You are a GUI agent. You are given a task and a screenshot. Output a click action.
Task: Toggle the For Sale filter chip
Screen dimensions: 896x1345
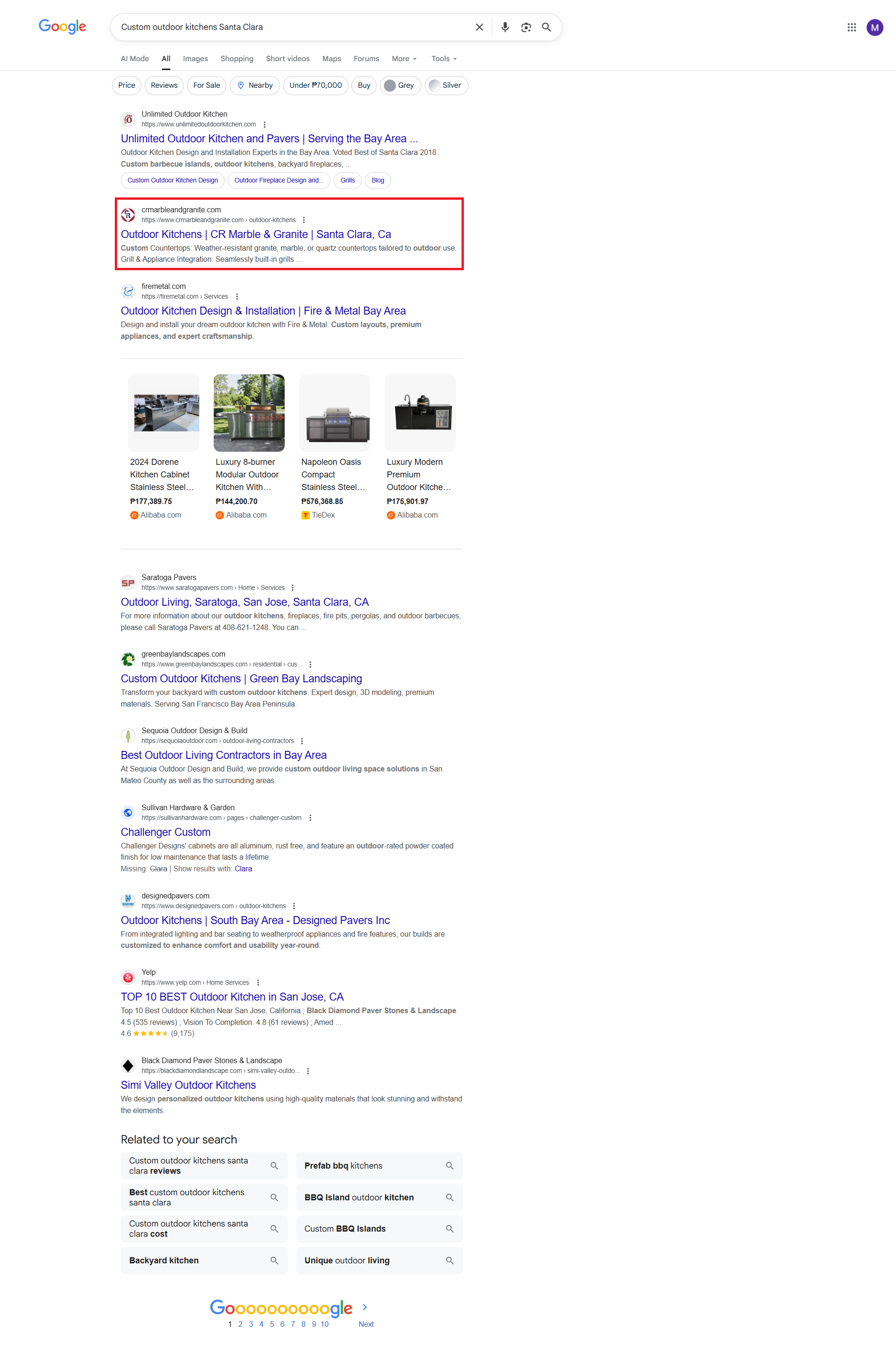[206, 85]
